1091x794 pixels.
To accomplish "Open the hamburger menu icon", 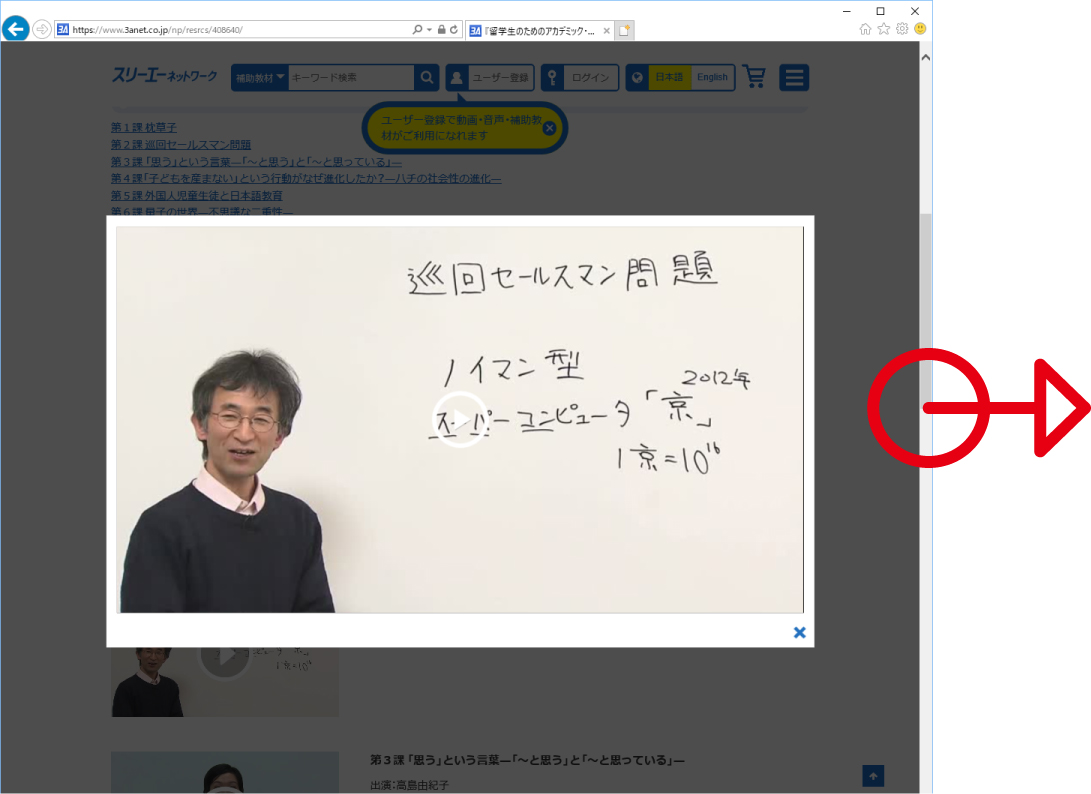I will [x=794, y=77].
